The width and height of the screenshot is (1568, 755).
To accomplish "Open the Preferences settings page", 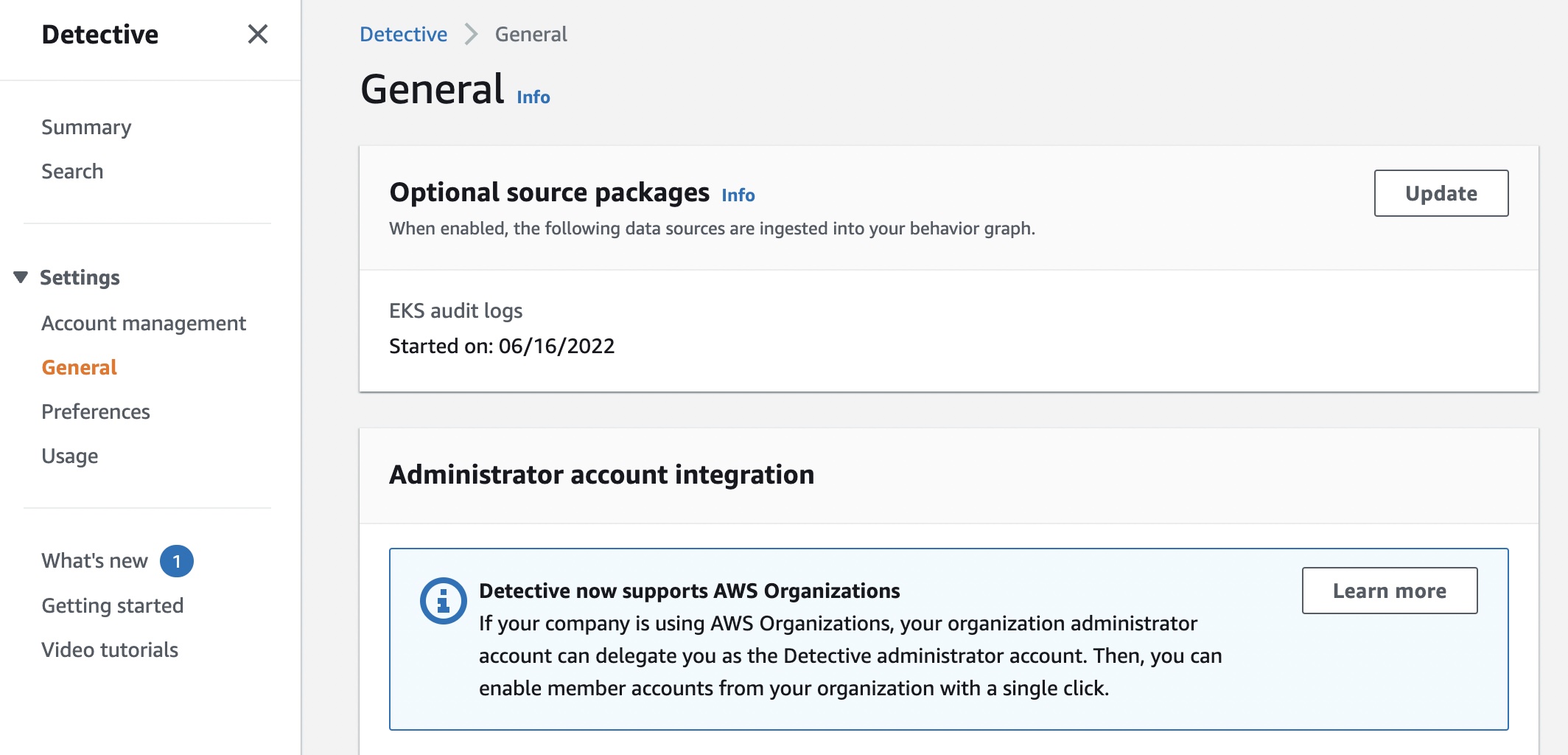I will (x=96, y=411).
